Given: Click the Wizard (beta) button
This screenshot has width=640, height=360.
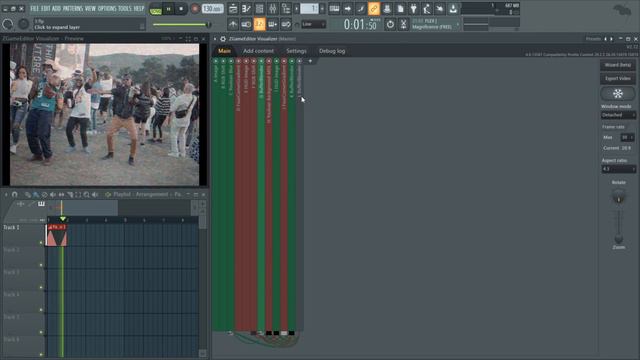Looking at the screenshot, I should [618, 65].
